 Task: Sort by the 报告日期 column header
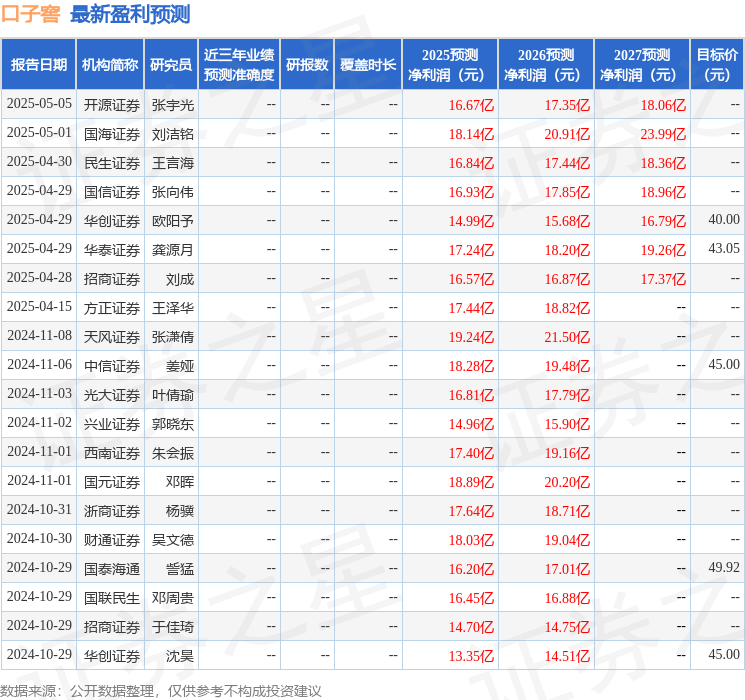click(39, 65)
